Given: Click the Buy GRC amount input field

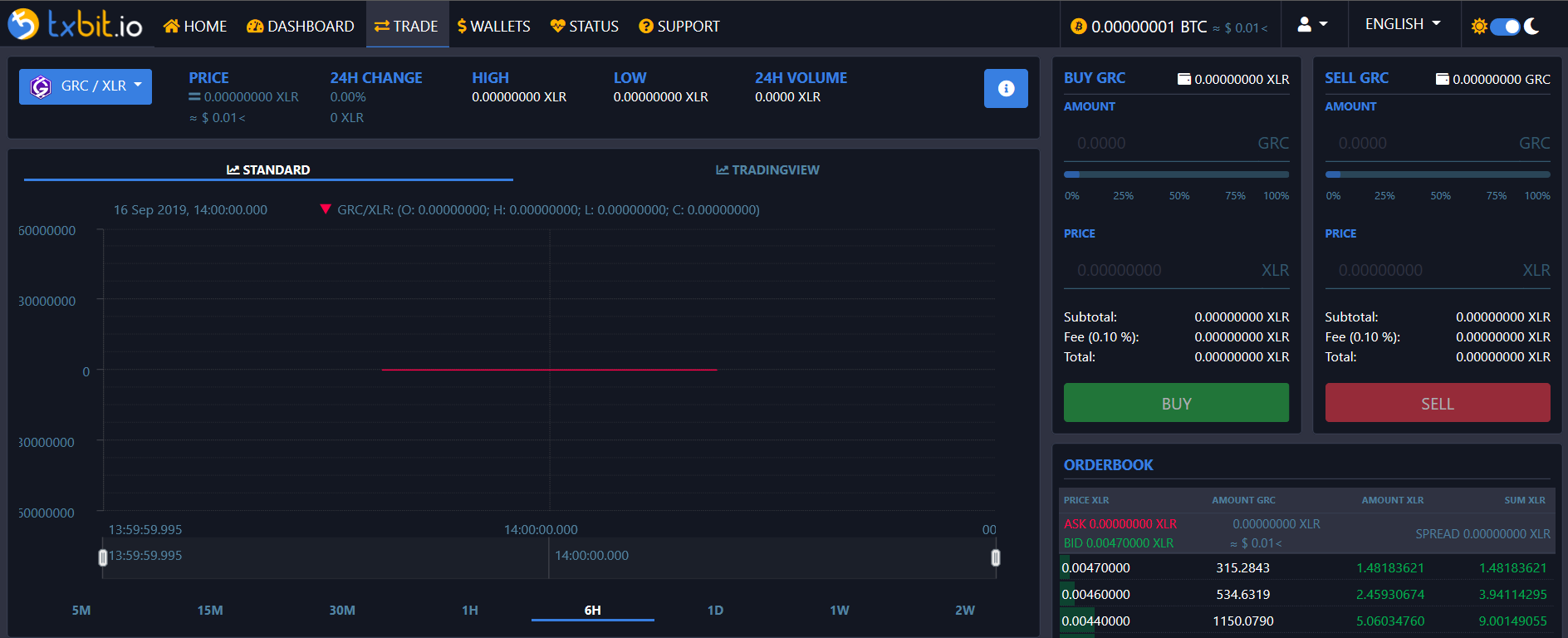Looking at the screenshot, I should [1177, 143].
